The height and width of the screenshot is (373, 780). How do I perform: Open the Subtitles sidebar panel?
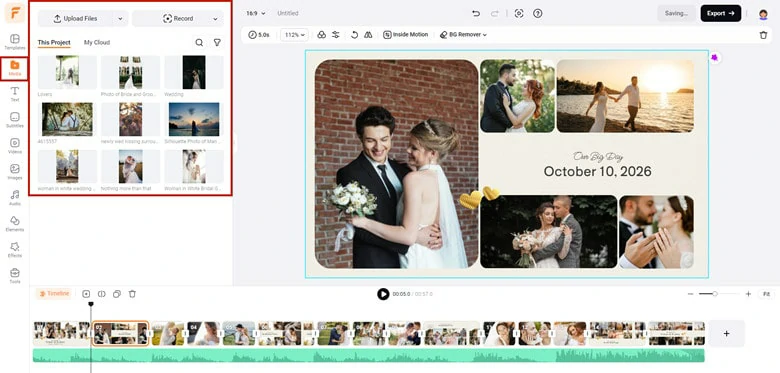(14, 120)
